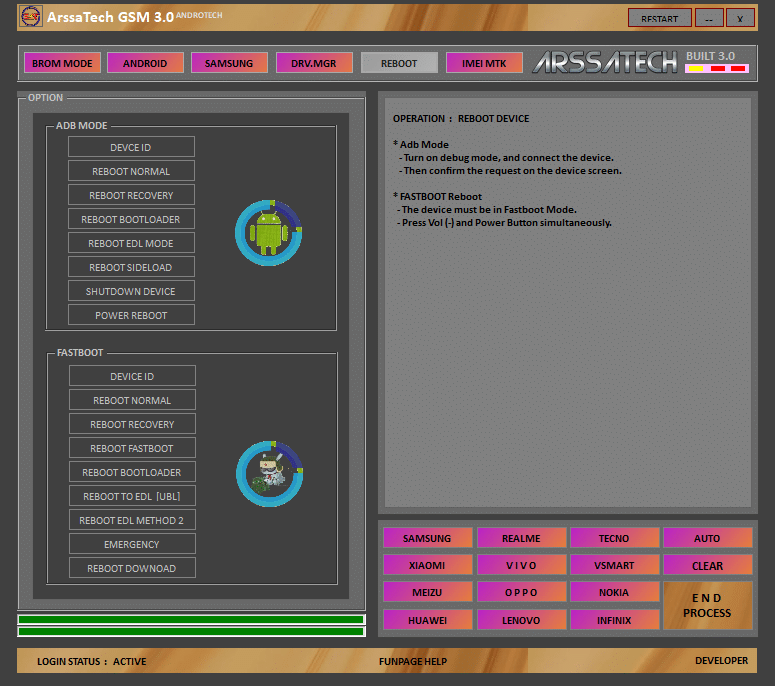The width and height of the screenshot is (775, 686).
Task: Select the OPPO brand button
Action: [521, 592]
